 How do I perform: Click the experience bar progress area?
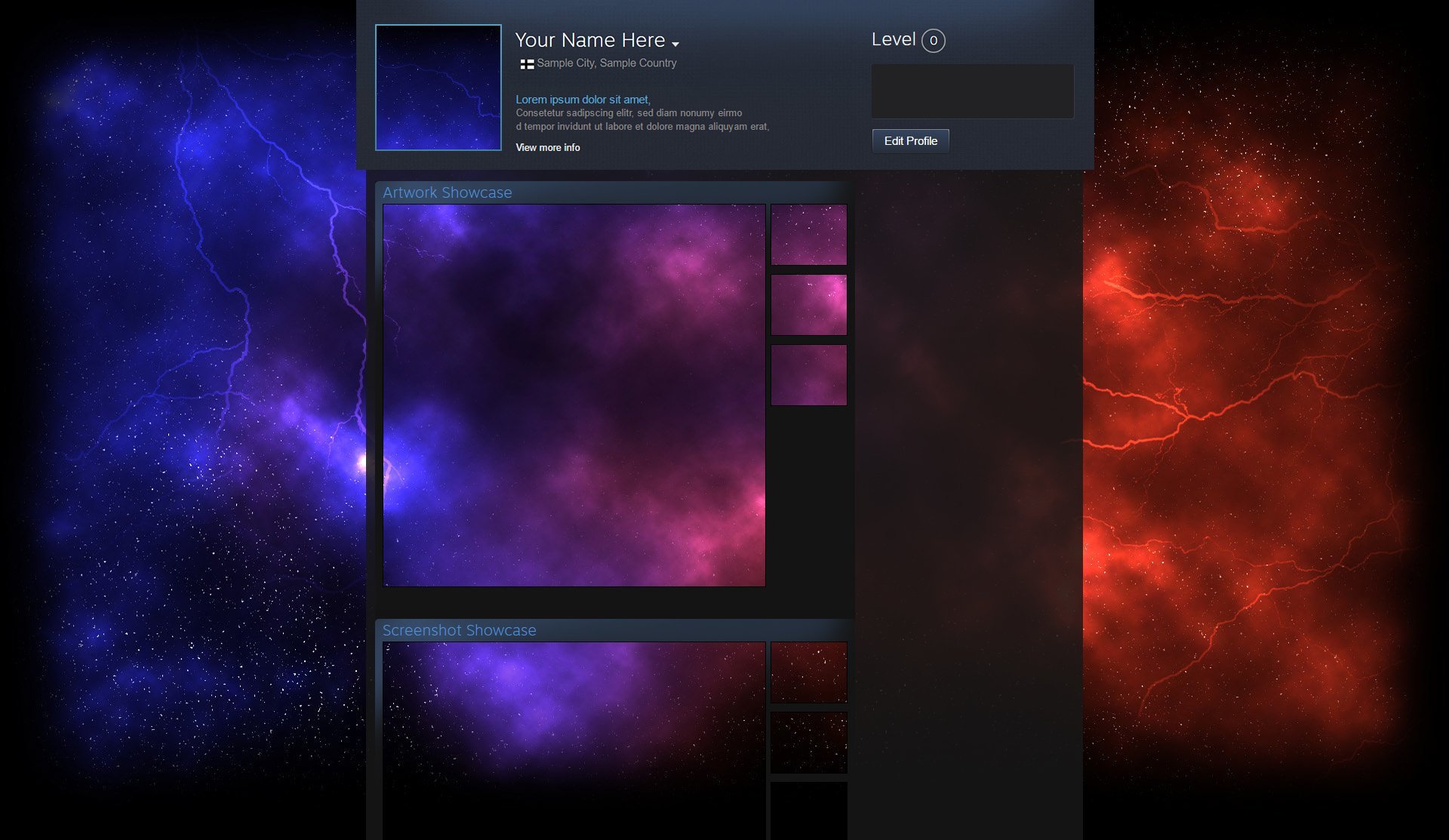972,90
